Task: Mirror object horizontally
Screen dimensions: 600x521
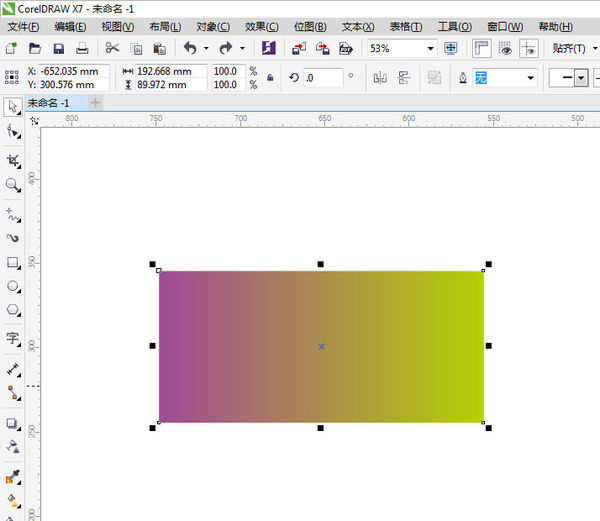Action: [380, 78]
